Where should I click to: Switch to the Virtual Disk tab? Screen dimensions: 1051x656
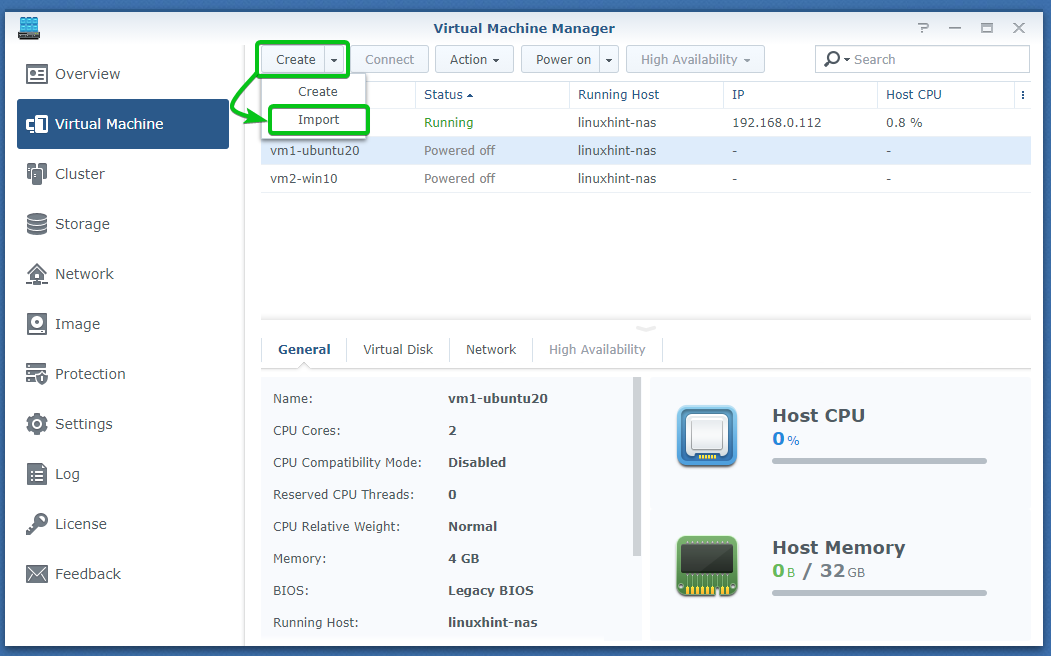point(398,350)
